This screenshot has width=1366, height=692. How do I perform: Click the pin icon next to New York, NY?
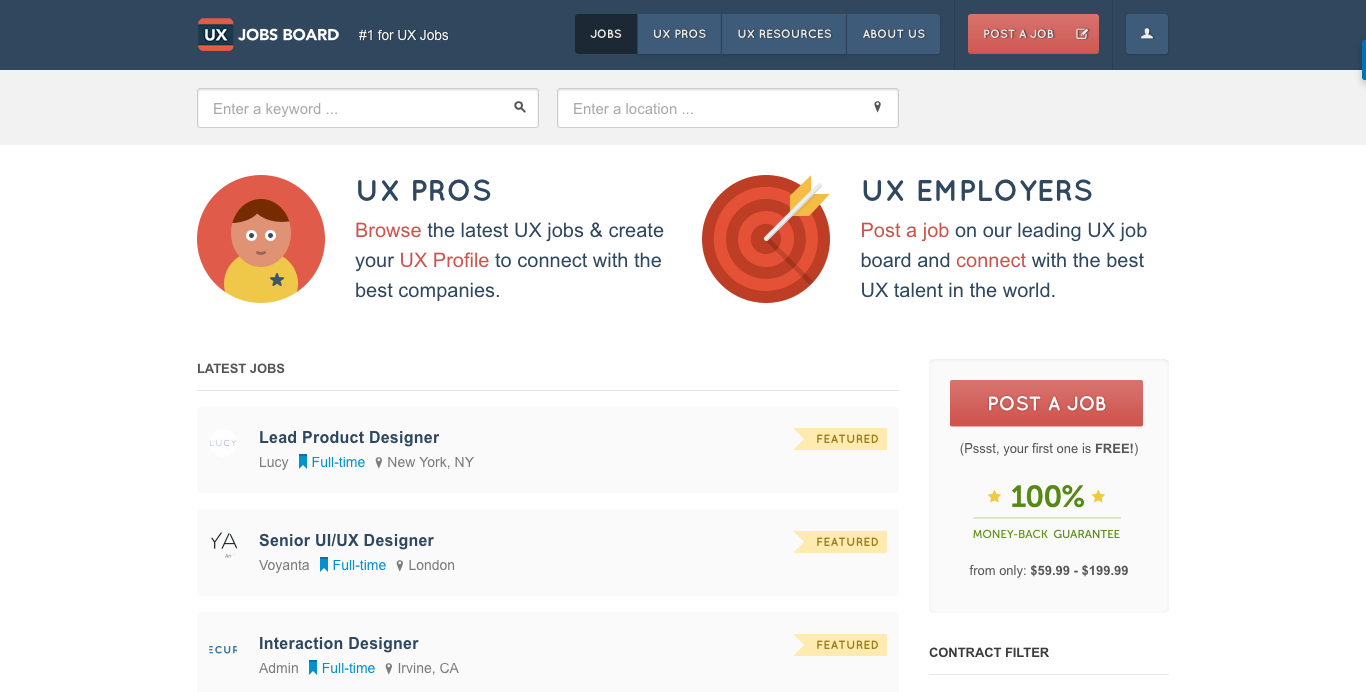coord(379,462)
